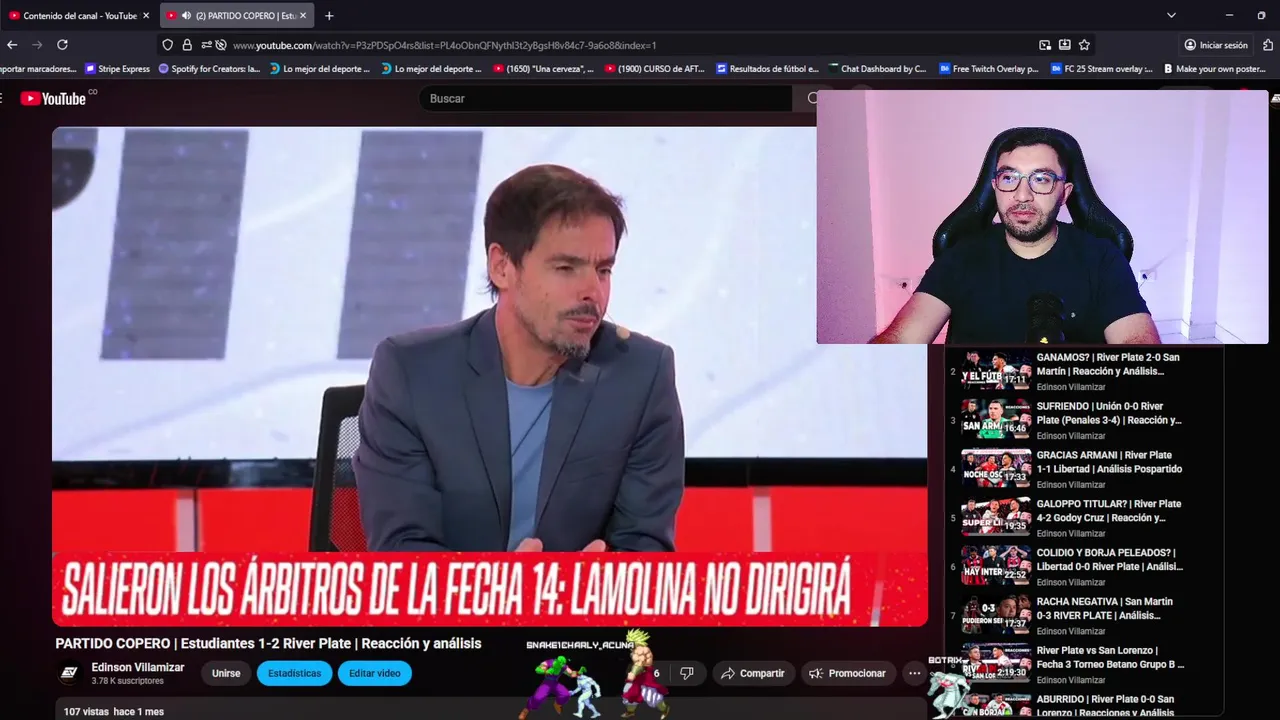Screen dimensions: 1280x720
Task: Expand the list all tabs chevron
Action: tap(1171, 15)
